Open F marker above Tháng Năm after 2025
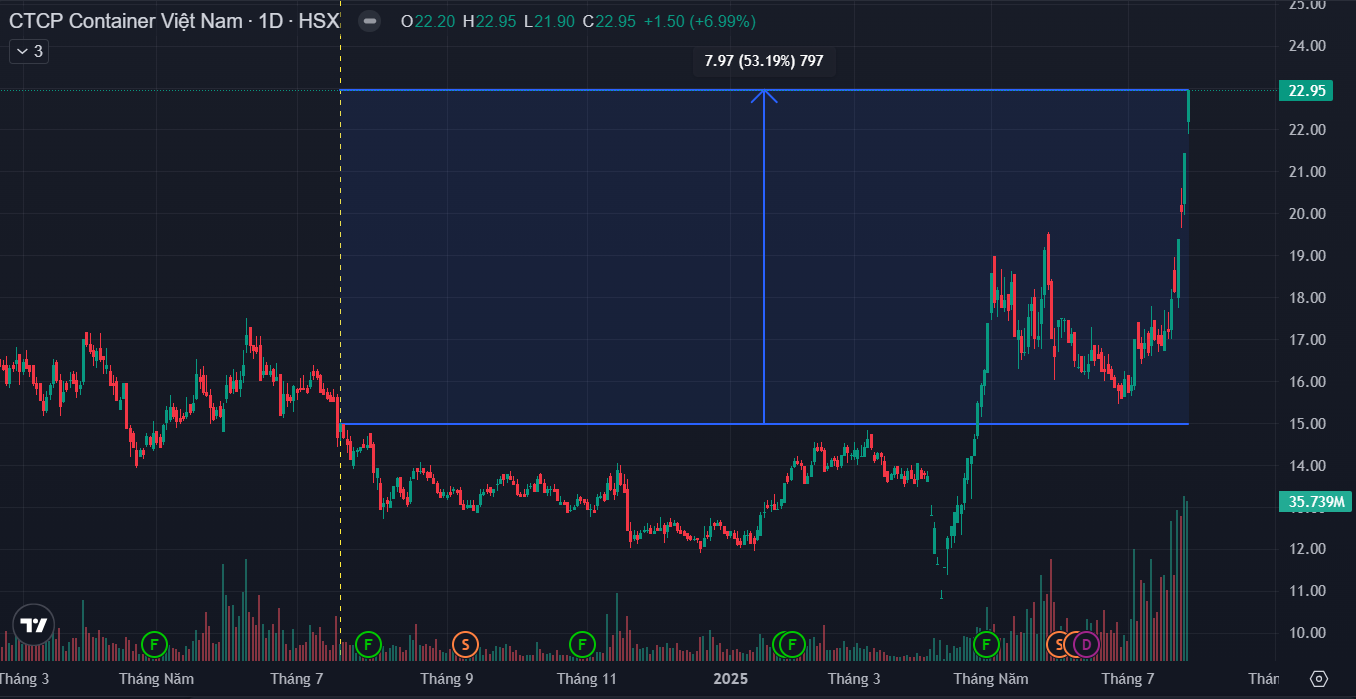The image size is (1356, 699). (986, 644)
